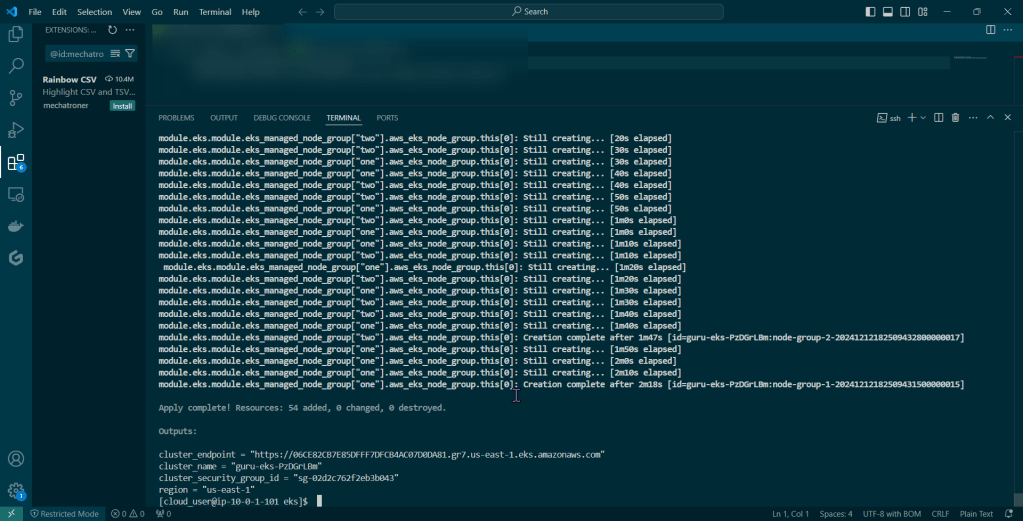Toggle the secondary sidebar visibility
Screen dimensions: 1023x521
(x=906, y=12)
